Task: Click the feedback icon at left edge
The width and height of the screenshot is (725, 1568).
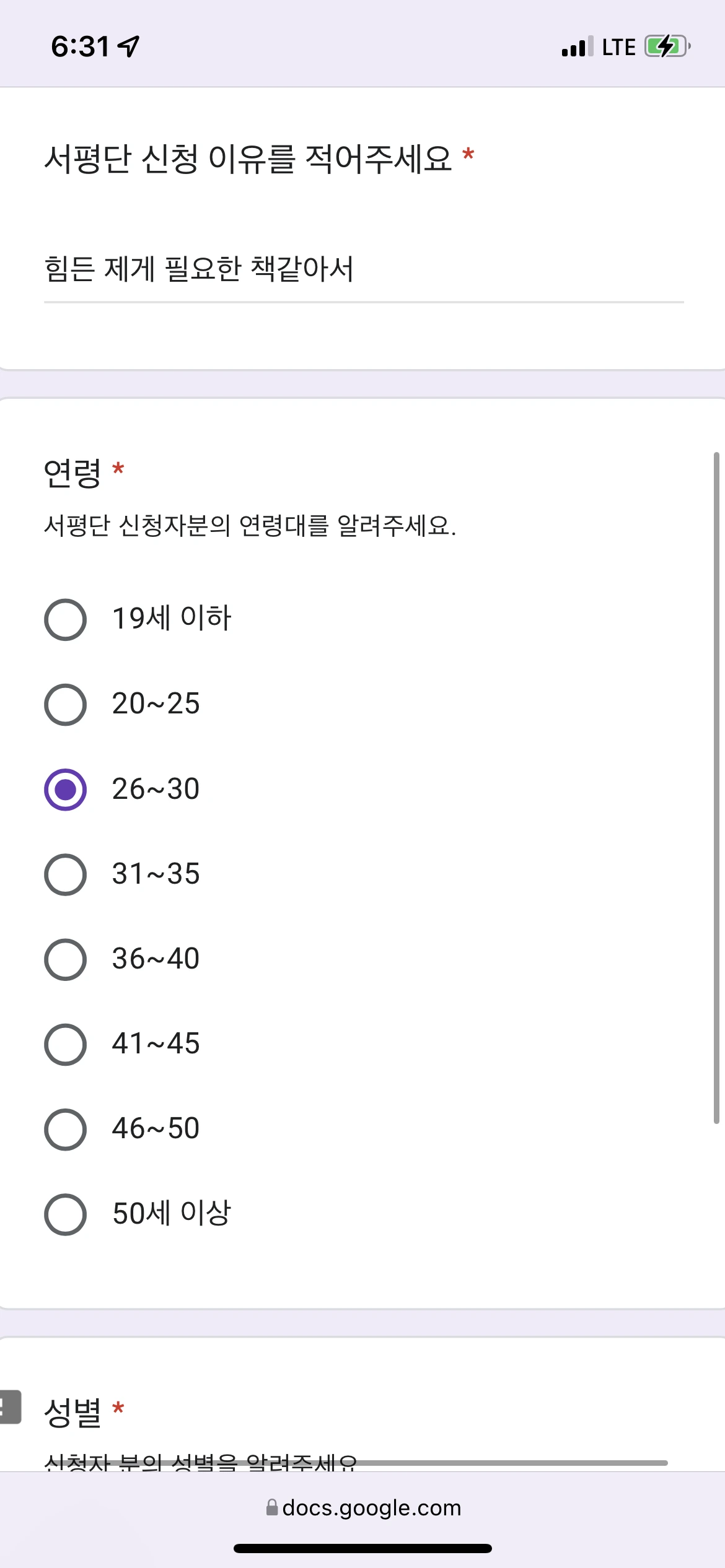Action: click(x=10, y=1407)
